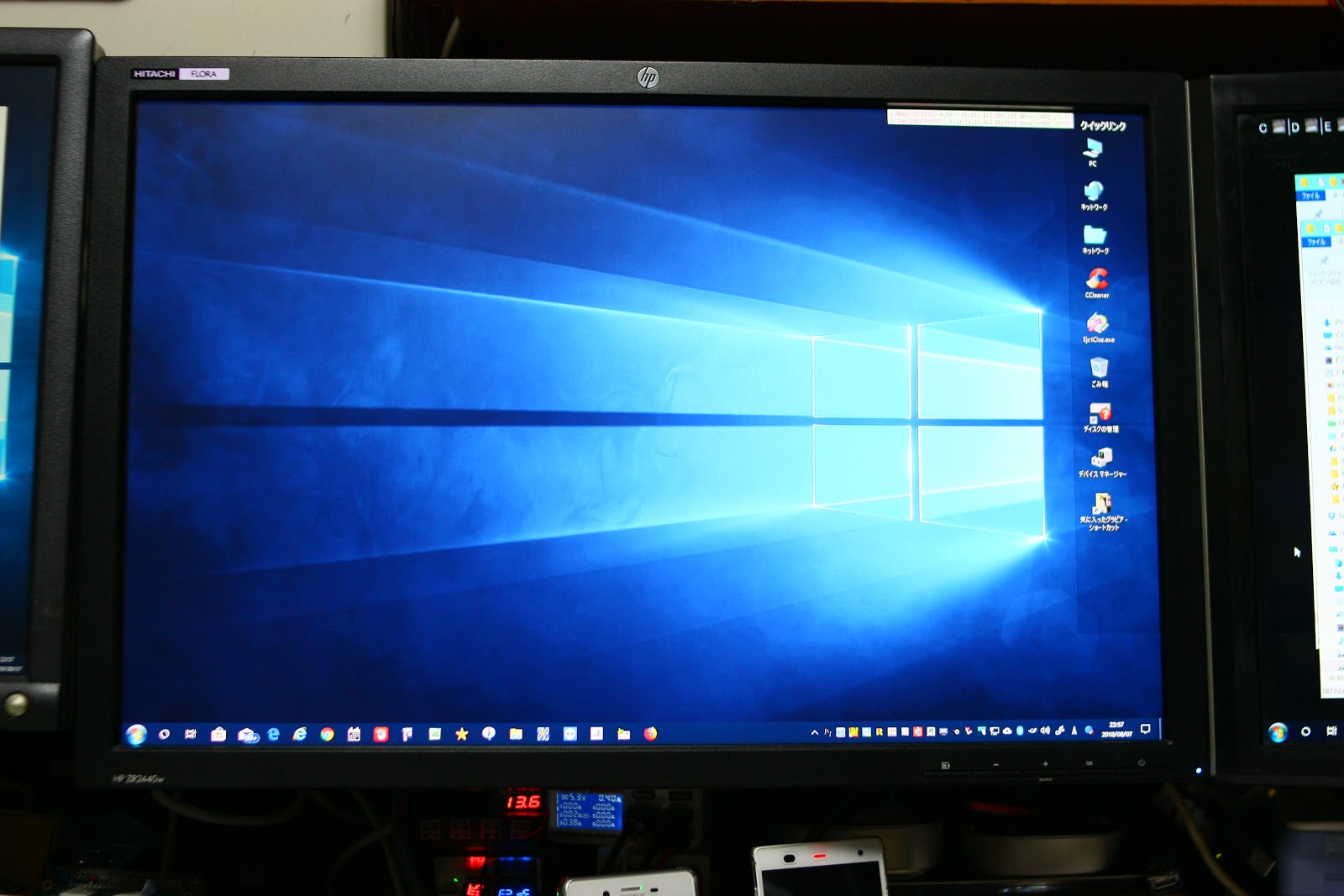This screenshot has width=1344, height=896.
Task: Open the yellow star taskbar icon
Action: pyautogui.click(x=461, y=734)
